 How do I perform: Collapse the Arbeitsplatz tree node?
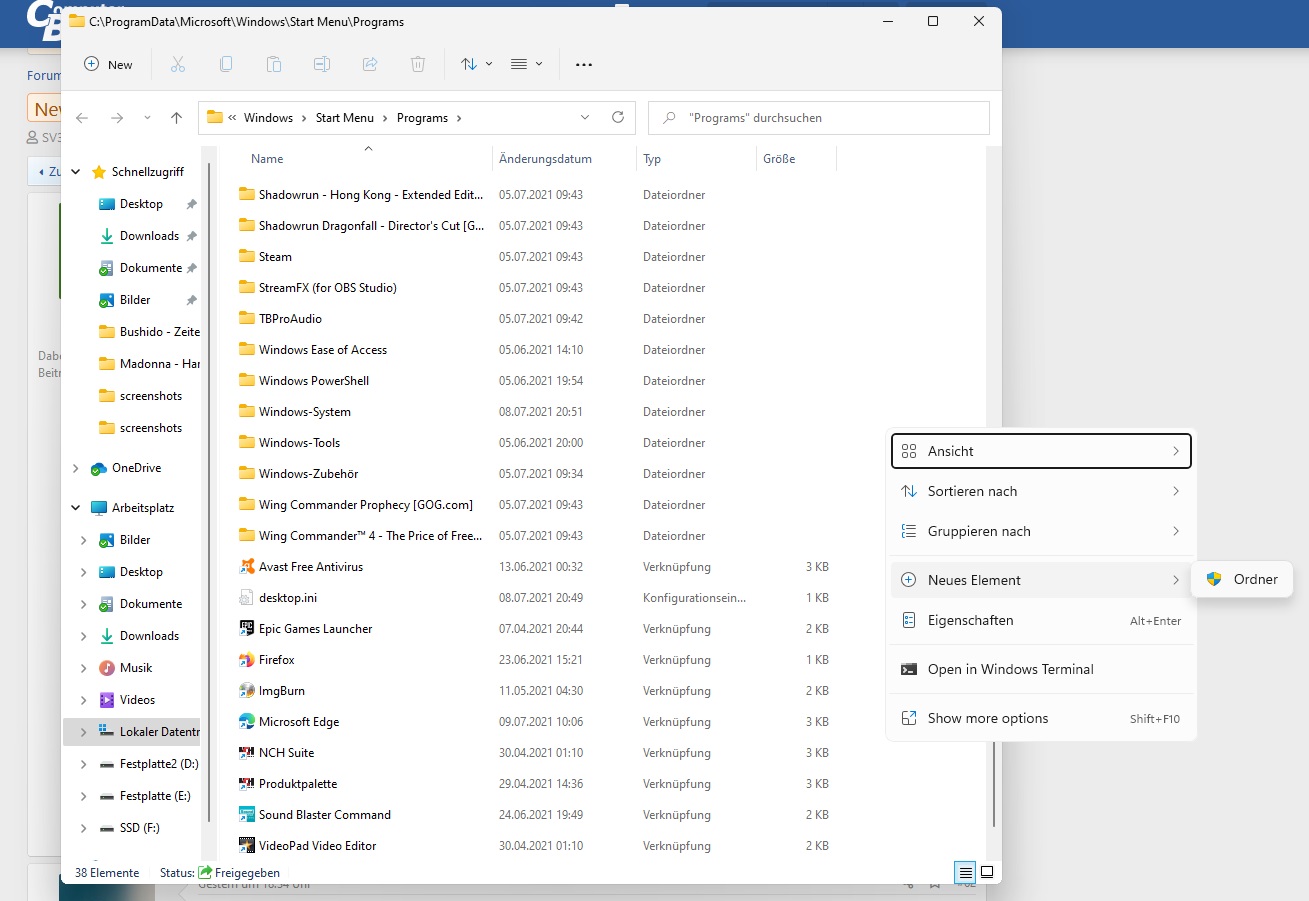pyautogui.click(x=76, y=508)
